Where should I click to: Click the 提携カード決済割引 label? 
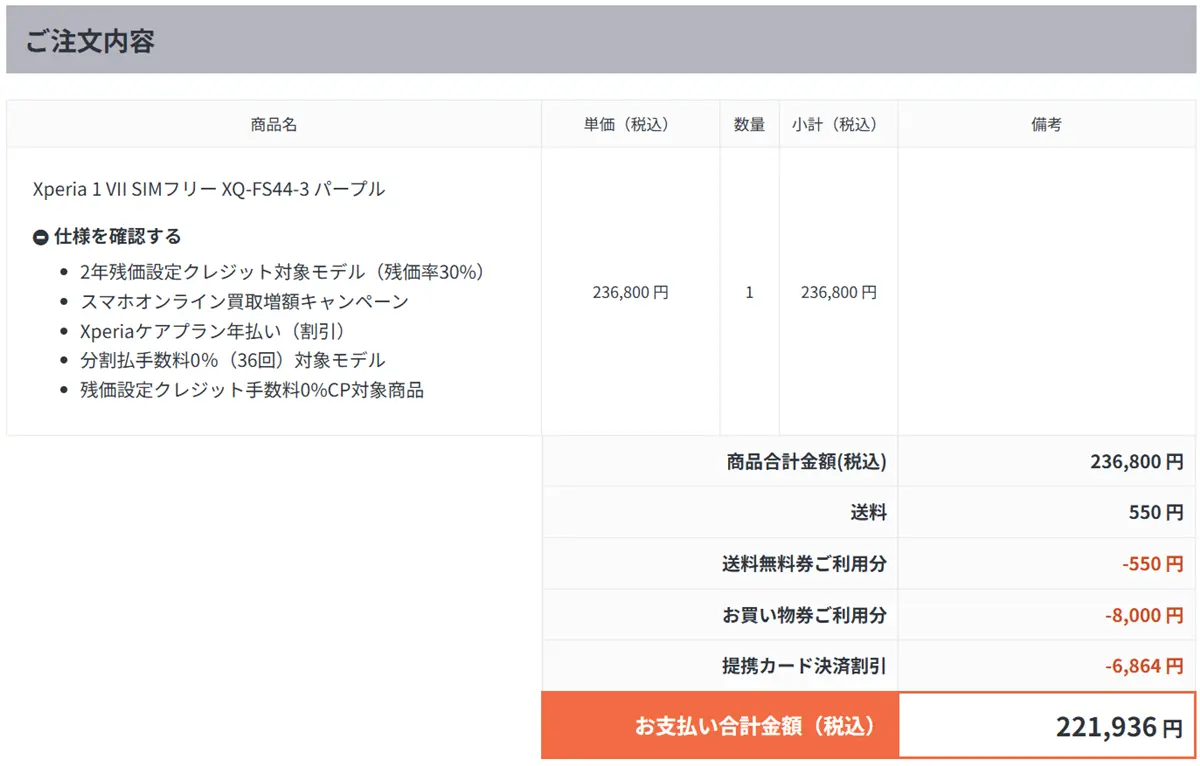804,666
